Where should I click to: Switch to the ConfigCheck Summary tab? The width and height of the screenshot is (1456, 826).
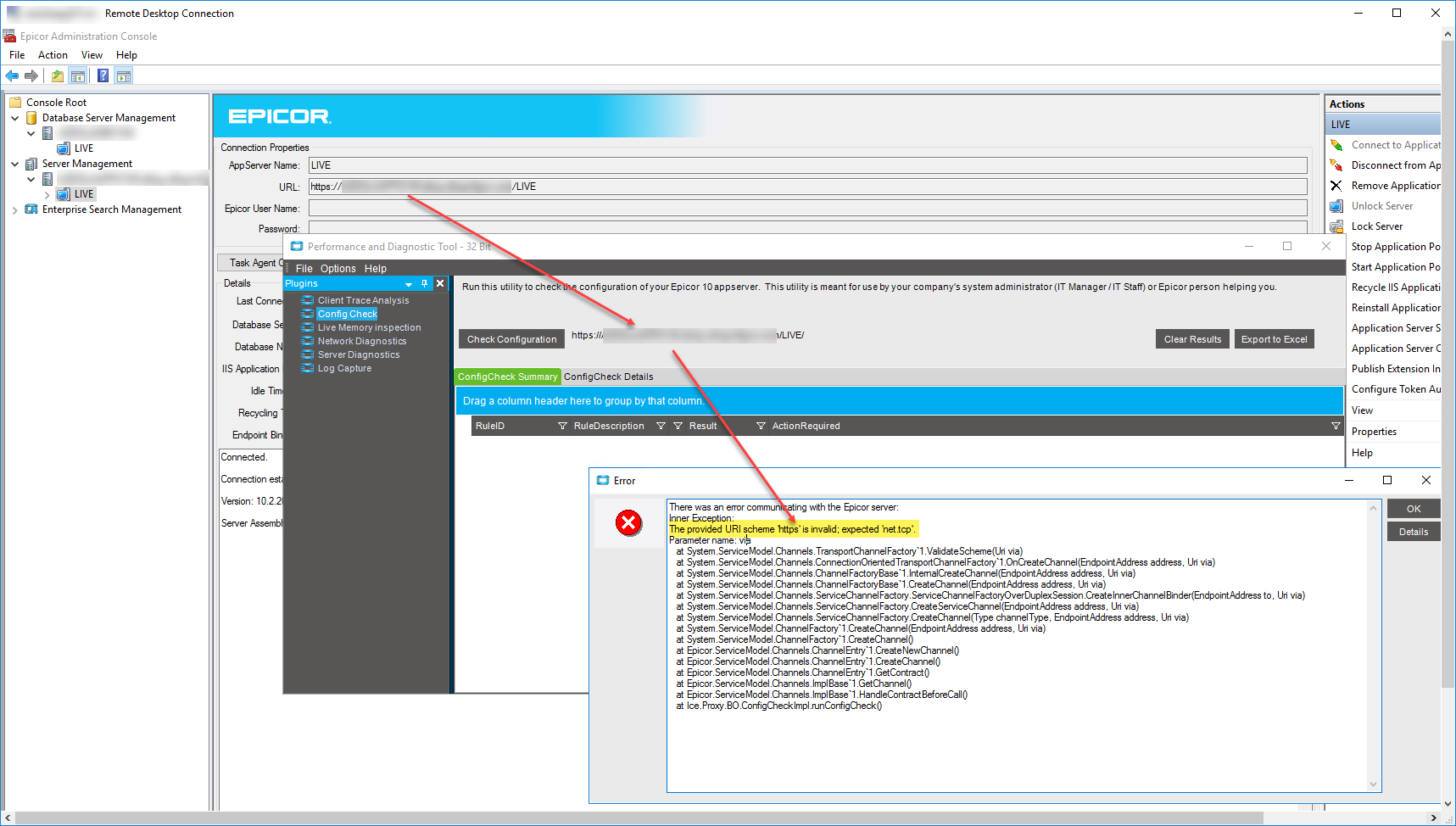pos(508,377)
